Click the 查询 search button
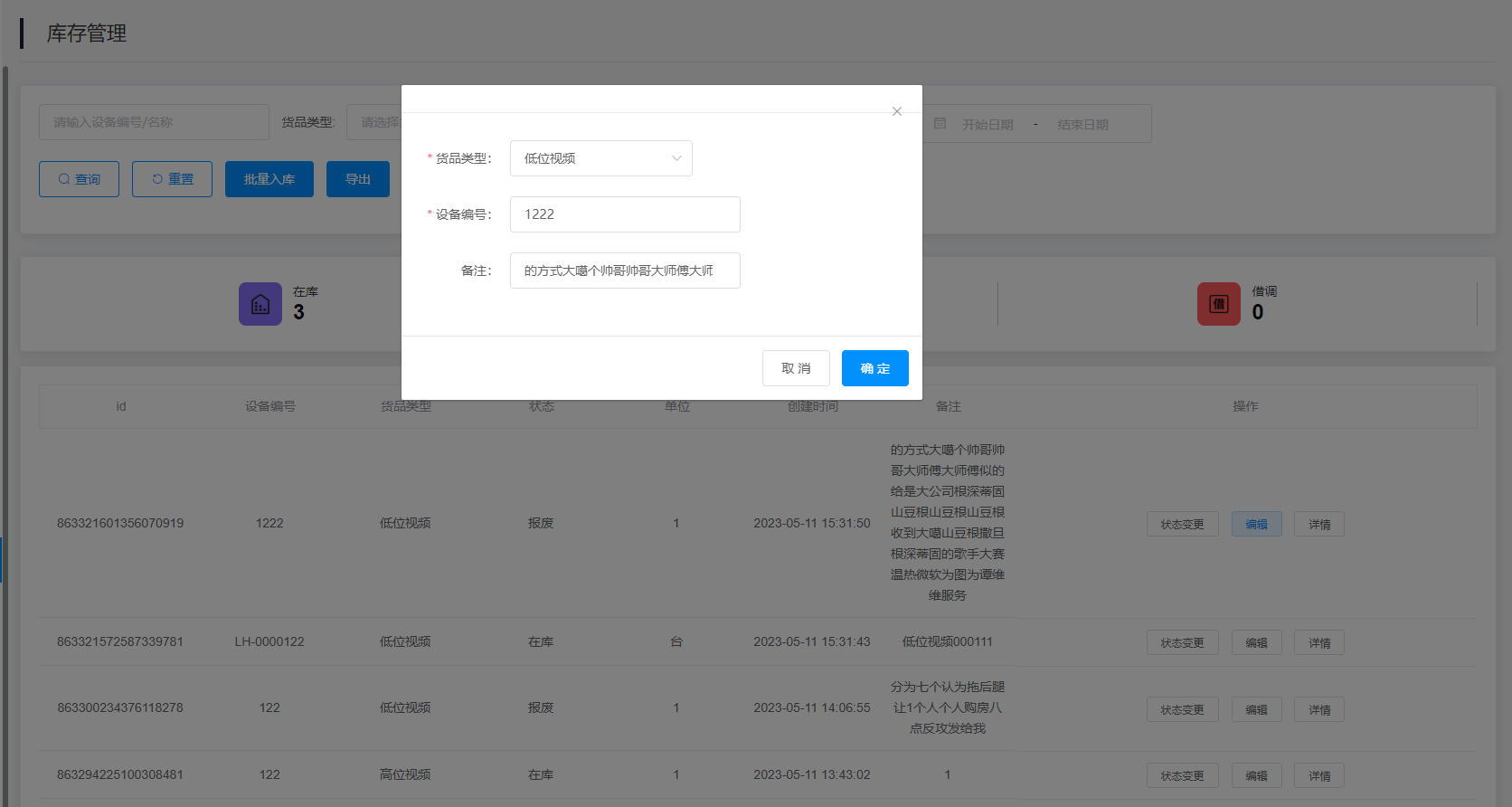This screenshot has height=807, width=1512. pos(79,179)
